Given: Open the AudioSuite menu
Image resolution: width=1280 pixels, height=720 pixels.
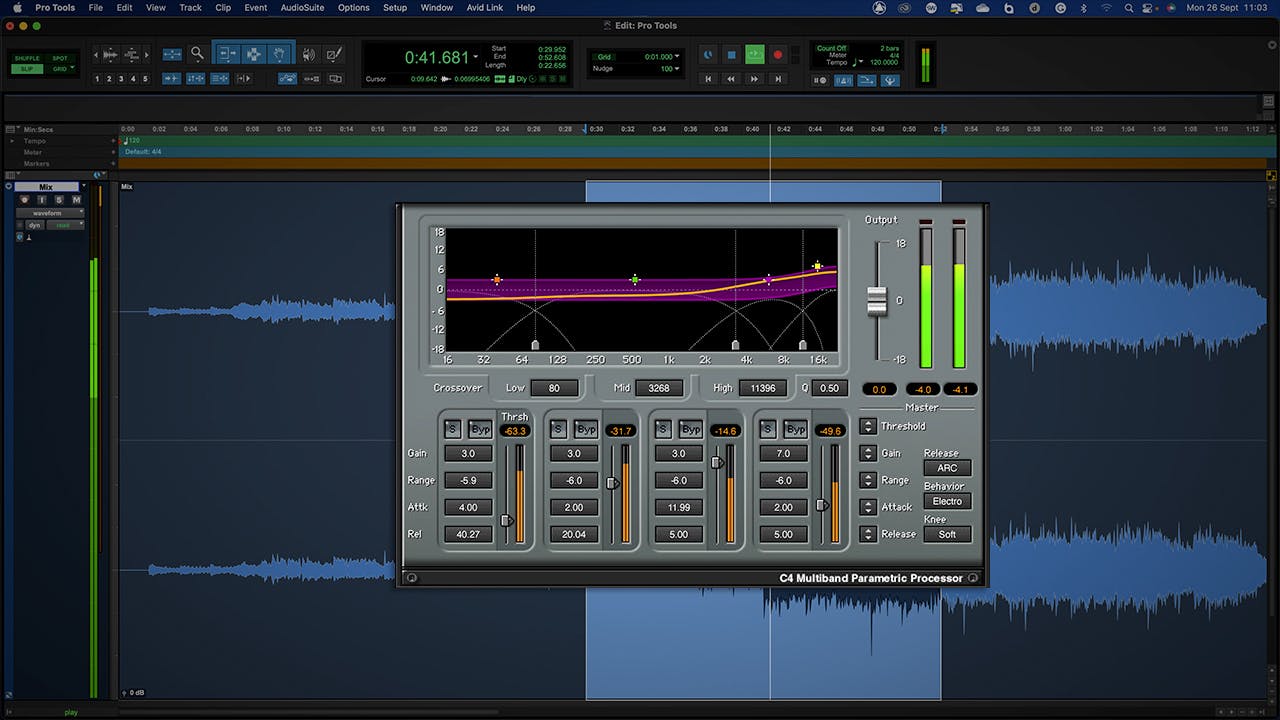Looking at the screenshot, I should tap(302, 7).
